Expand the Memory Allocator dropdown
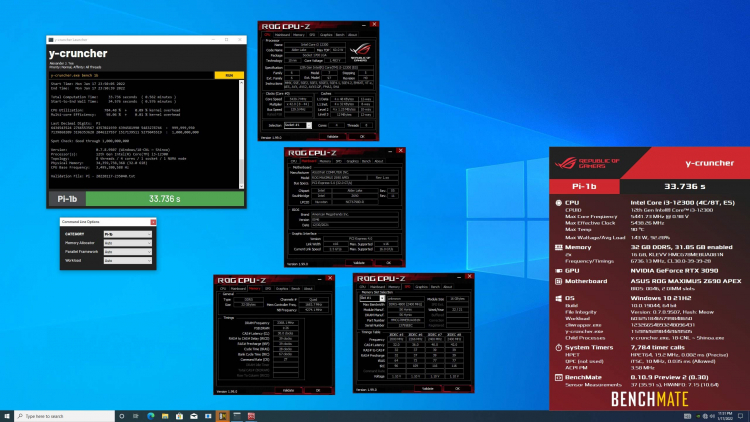This screenshot has width=750, height=422. click(126, 243)
